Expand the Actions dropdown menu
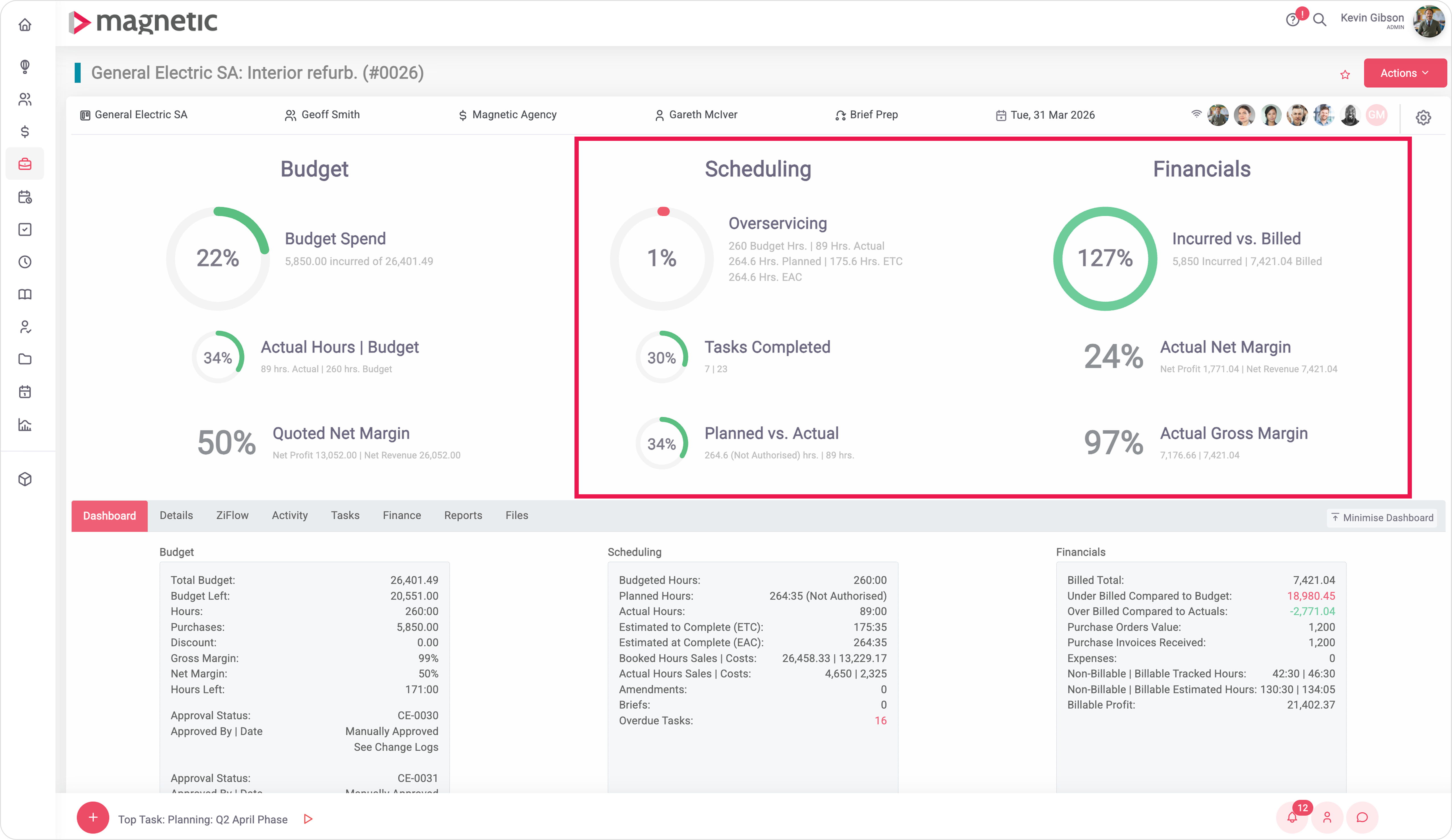1452x840 pixels. (1404, 73)
